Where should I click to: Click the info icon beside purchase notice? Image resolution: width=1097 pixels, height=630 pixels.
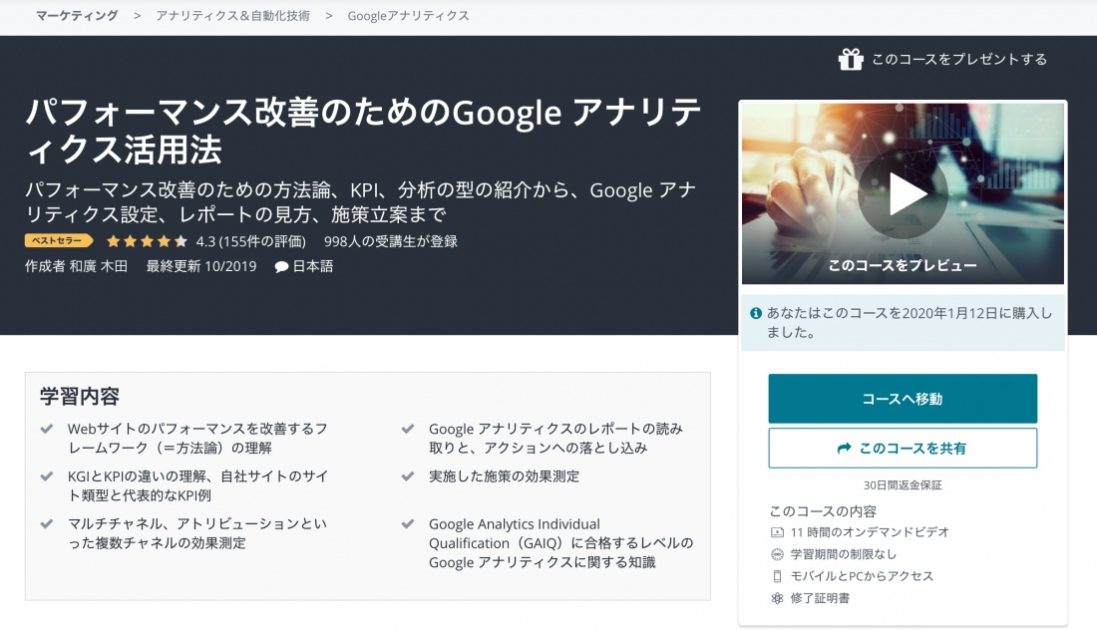click(756, 314)
